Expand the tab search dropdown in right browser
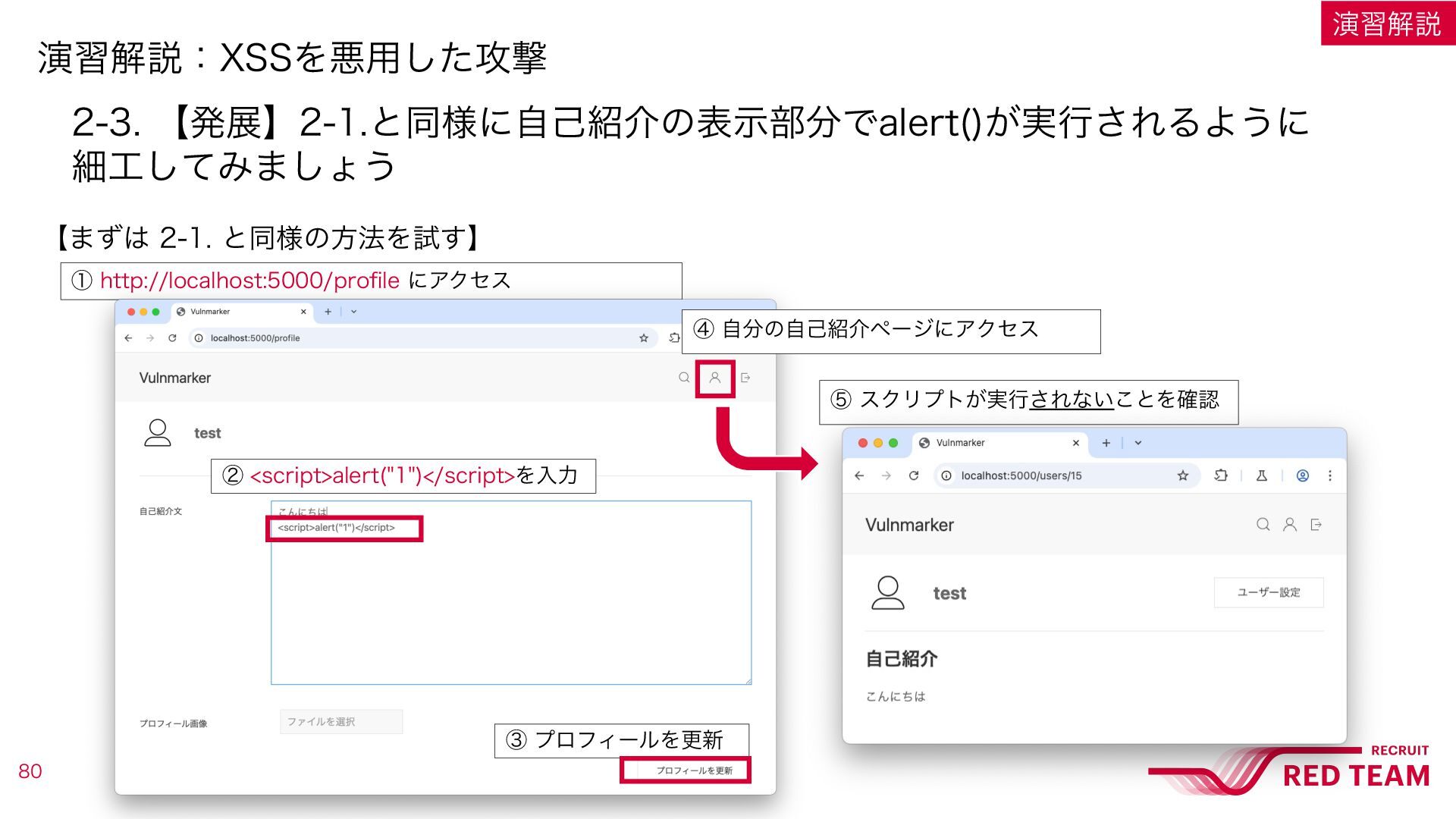Viewport: 1456px width, 819px height. pyautogui.click(x=1138, y=443)
